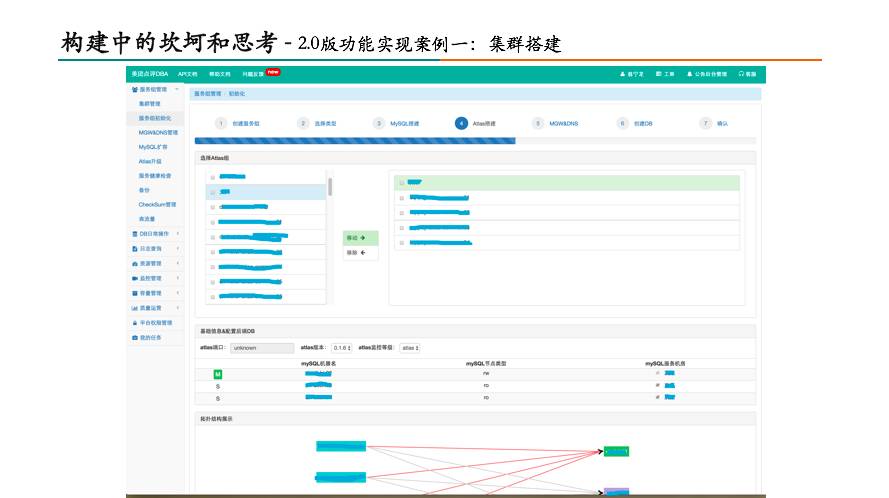Select MGW&DNS管理 in the sidebar
Screen dimensions: 889x498
click(x=158, y=133)
